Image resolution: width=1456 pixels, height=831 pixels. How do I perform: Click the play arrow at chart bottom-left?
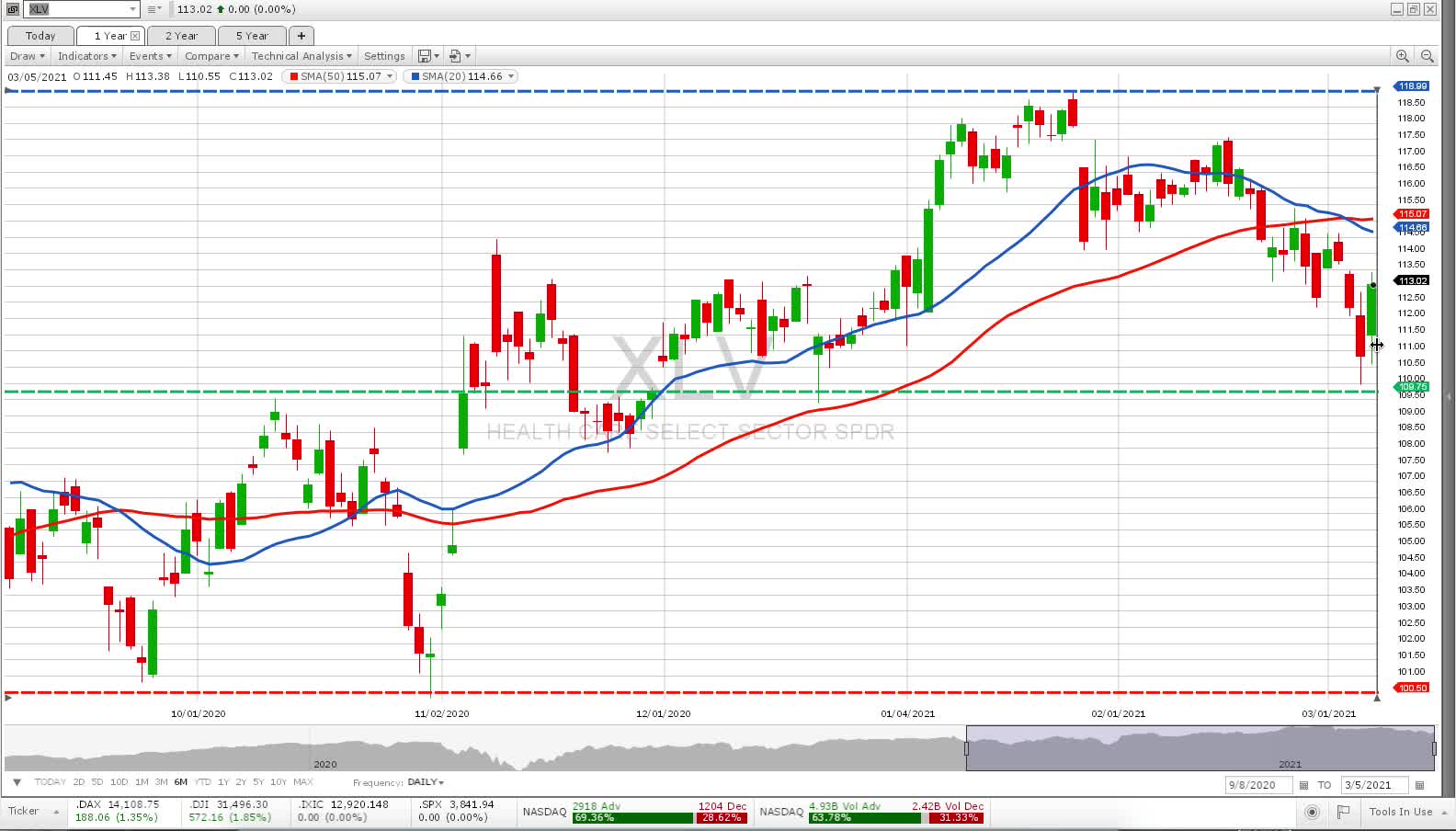8,699
